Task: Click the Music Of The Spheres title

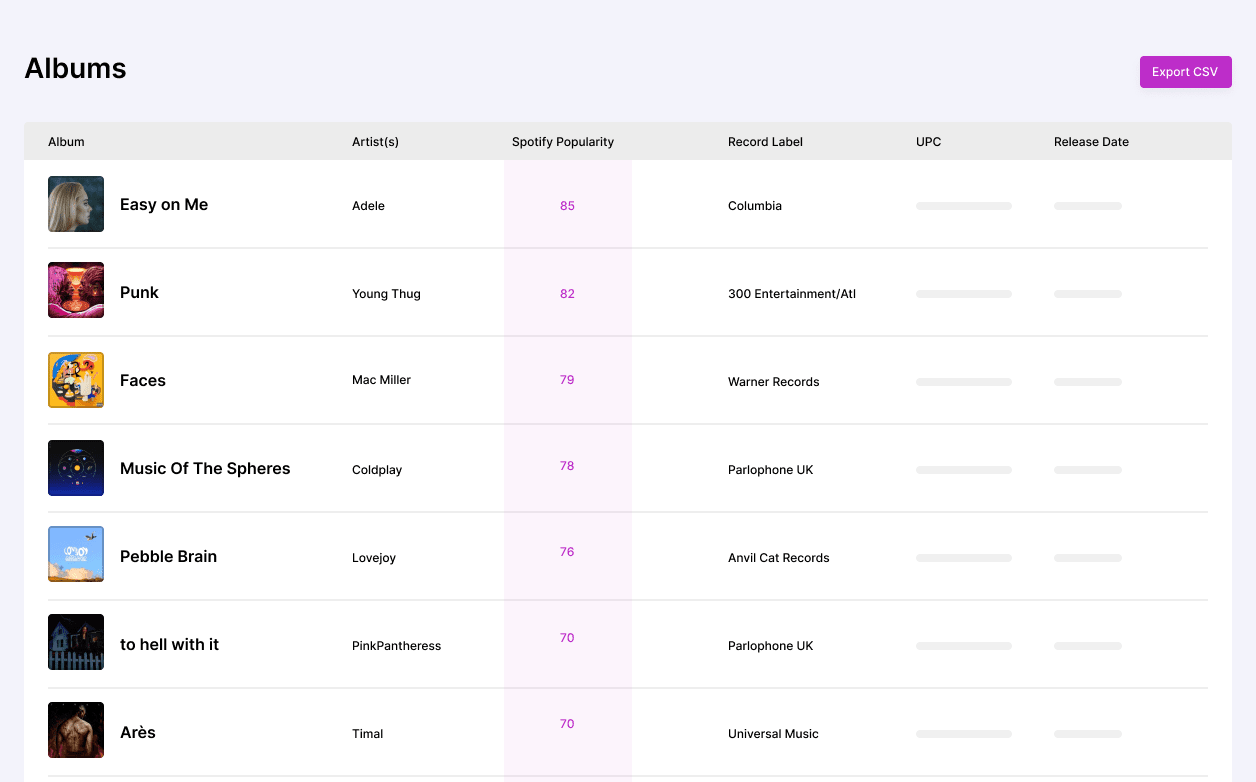Action: tap(205, 468)
